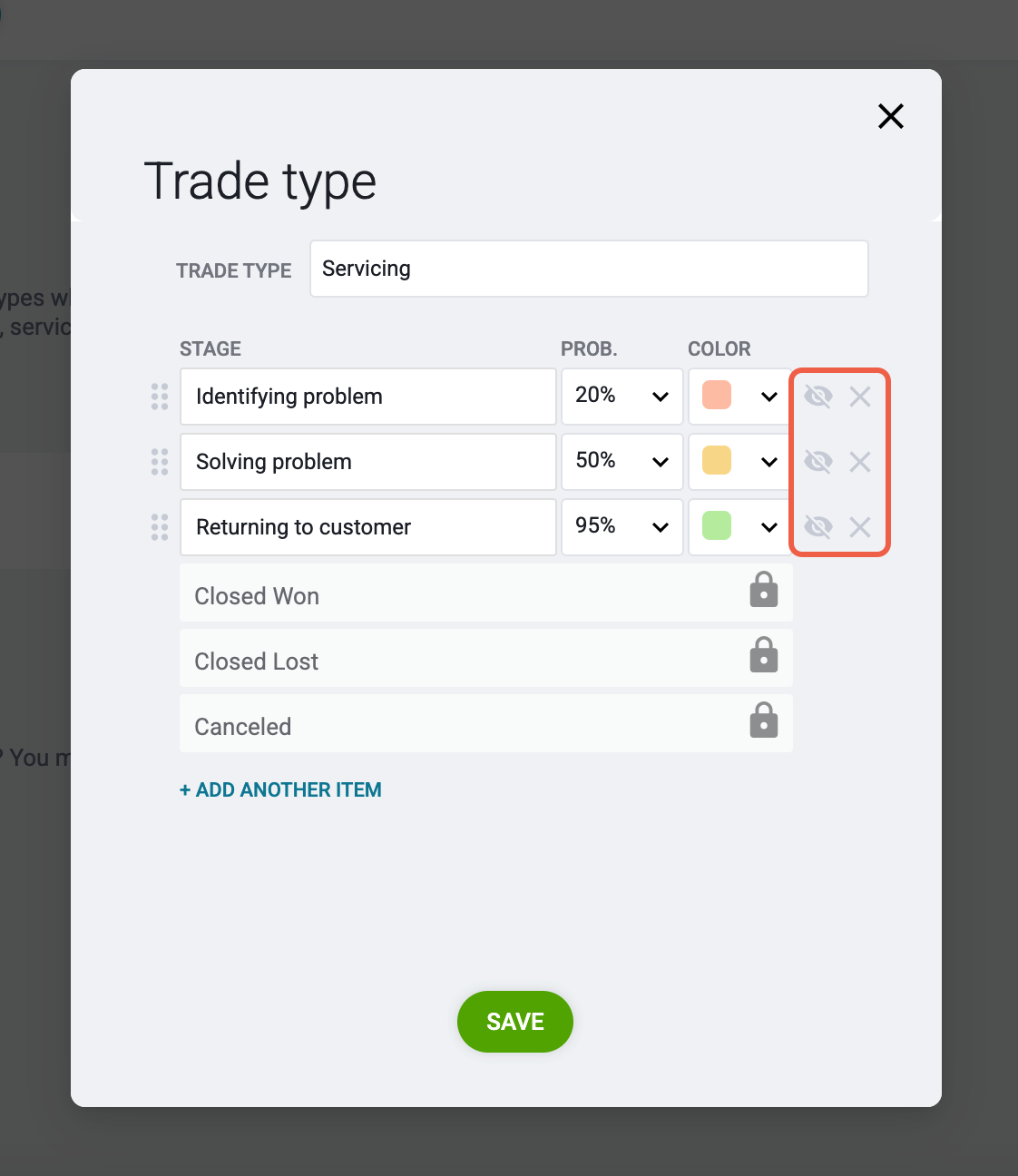The height and width of the screenshot is (1176, 1018).
Task: Click the Trade Type input field
Action: (589, 269)
